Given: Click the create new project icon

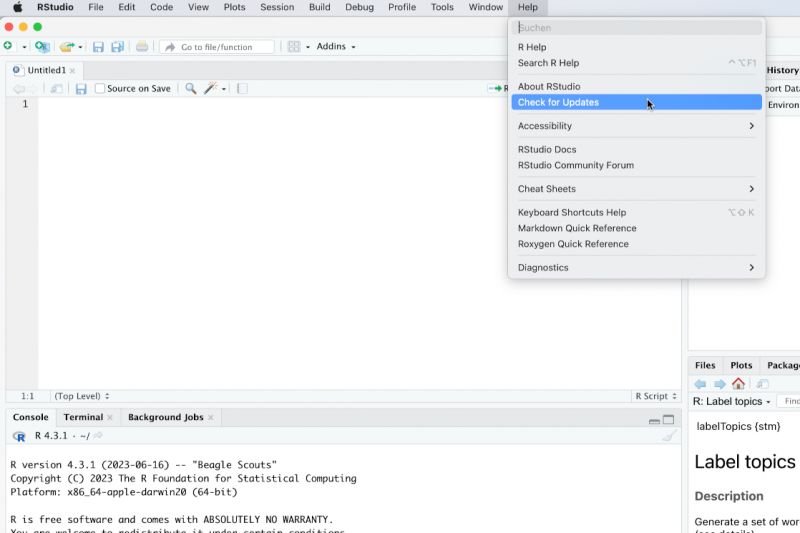Looking at the screenshot, I should pos(42,47).
